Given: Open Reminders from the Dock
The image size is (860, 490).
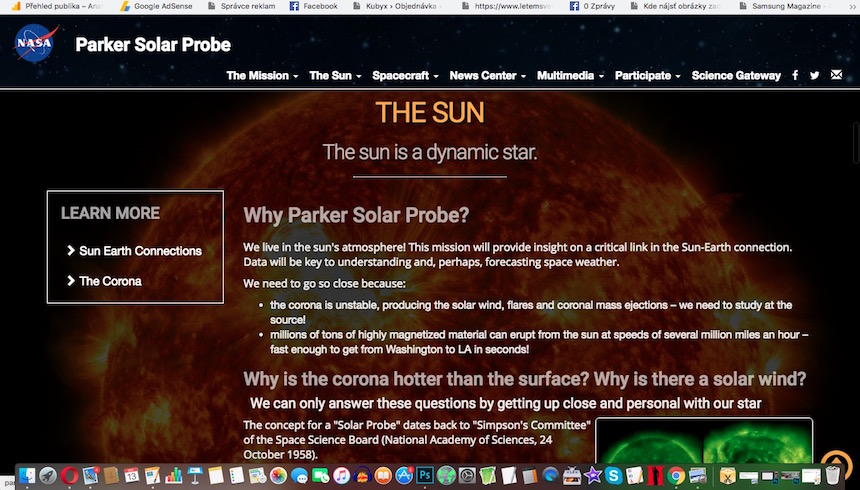Looking at the screenshot, I should point(236,475).
